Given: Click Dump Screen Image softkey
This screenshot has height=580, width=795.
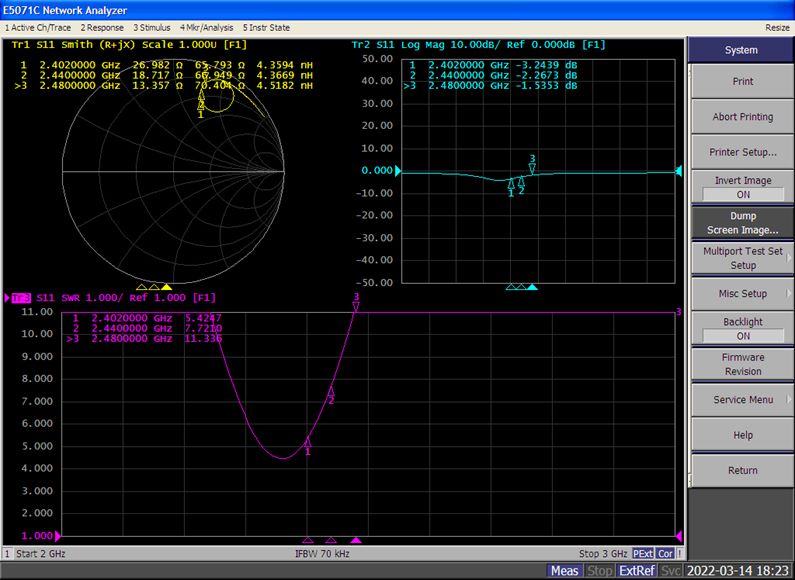Looking at the screenshot, I should [743, 223].
